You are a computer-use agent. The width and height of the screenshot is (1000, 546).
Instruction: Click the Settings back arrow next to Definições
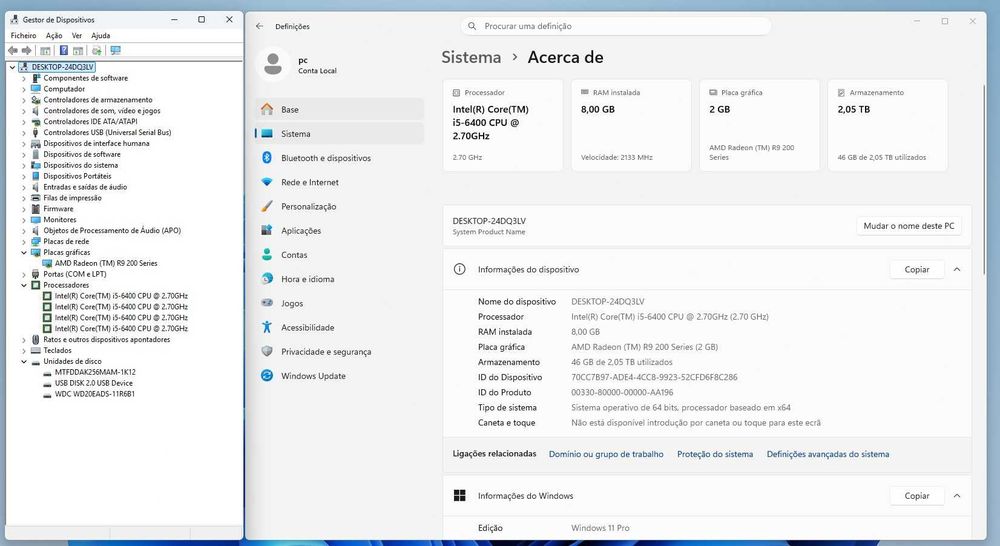point(259,26)
